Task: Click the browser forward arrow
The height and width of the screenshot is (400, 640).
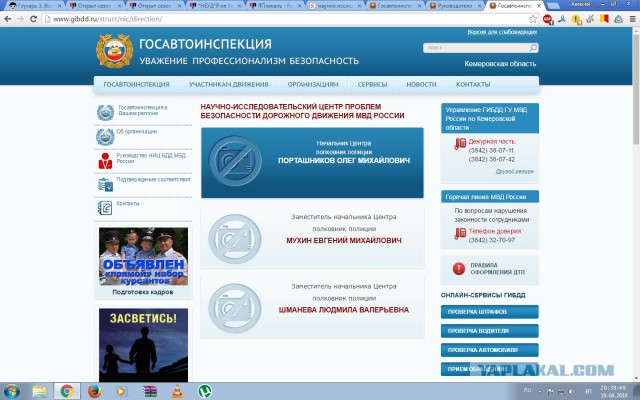Action: coord(21,19)
